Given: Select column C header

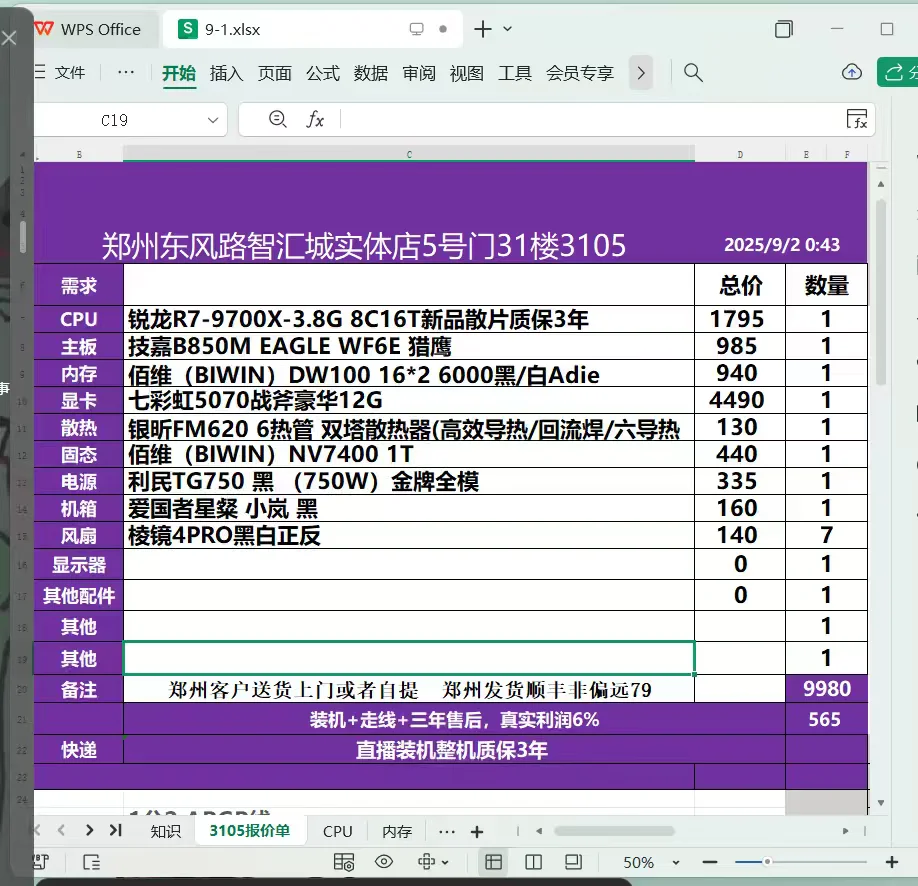Looking at the screenshot, I should (x=409, y=155).
